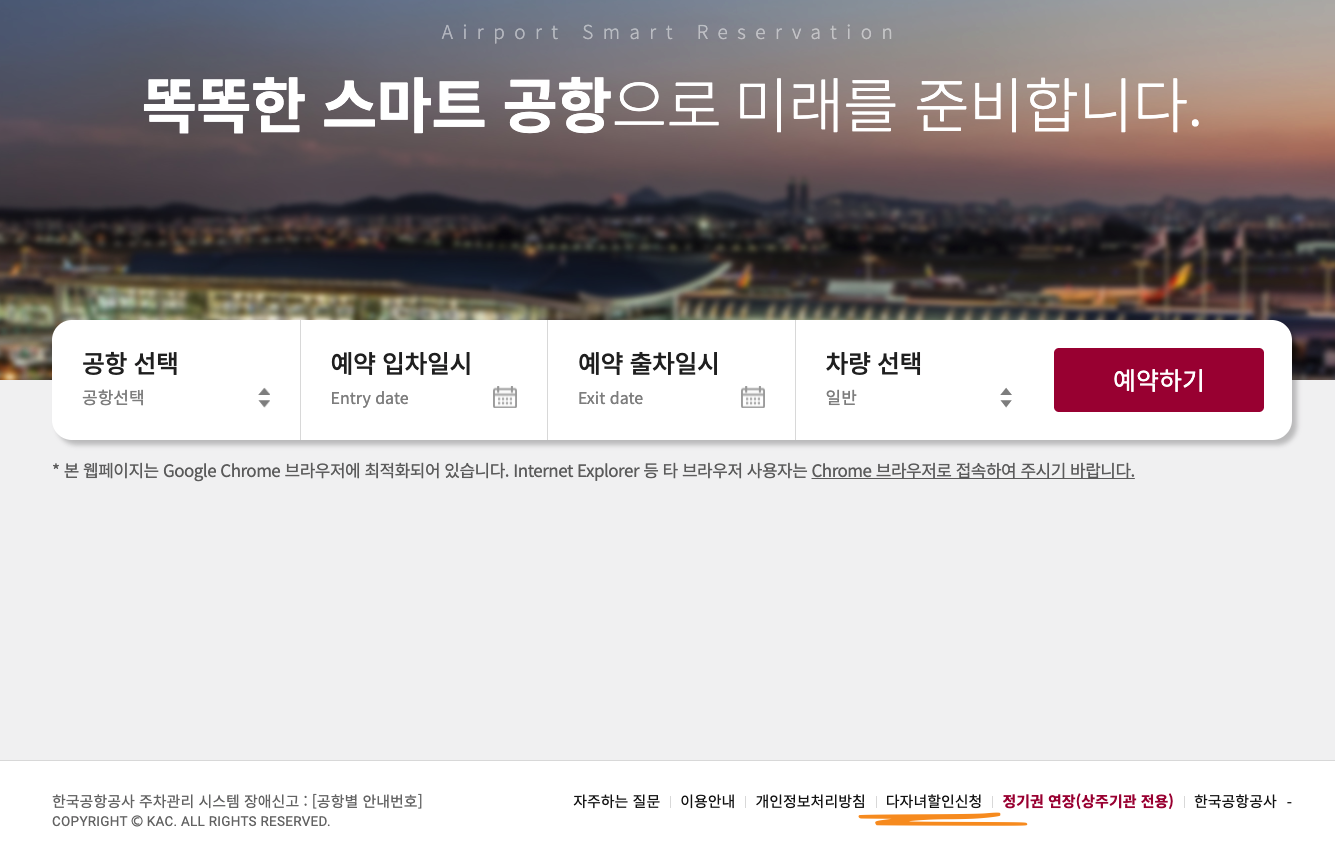Open the 자주하는 질문 footer link
The image size is (1335, 843).
616,801
